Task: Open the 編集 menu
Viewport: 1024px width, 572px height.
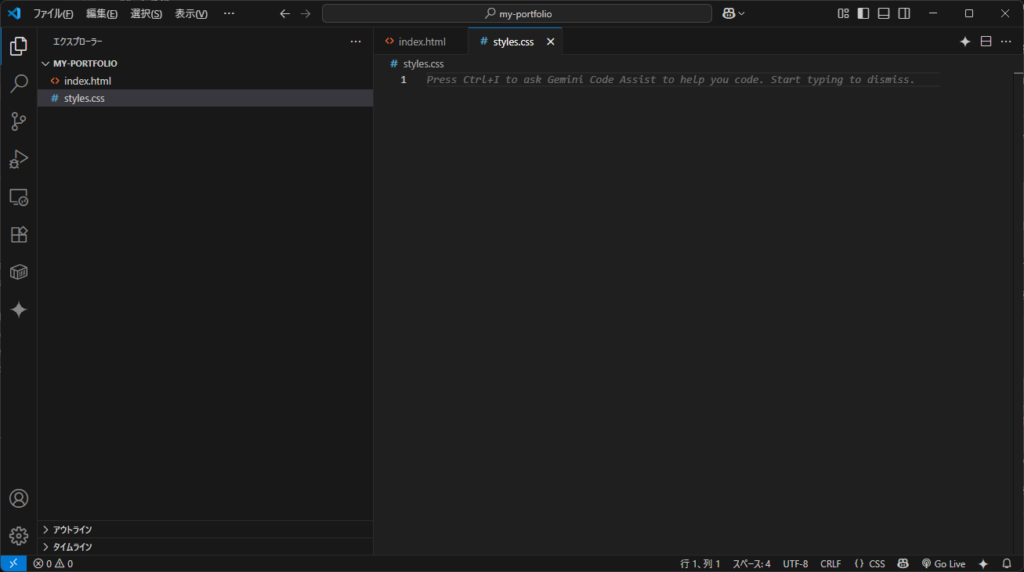Action: point(102,13)
